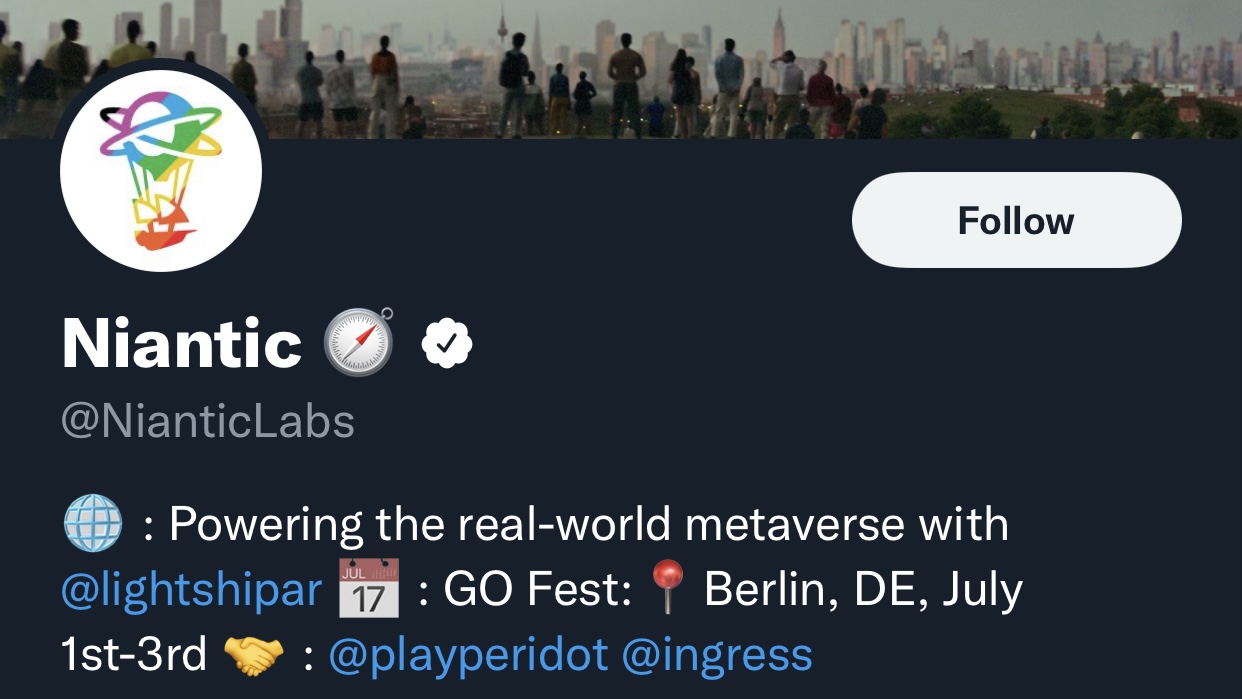
Task: Click the 1st-3rd date text
Action: [x=134, y=656]
